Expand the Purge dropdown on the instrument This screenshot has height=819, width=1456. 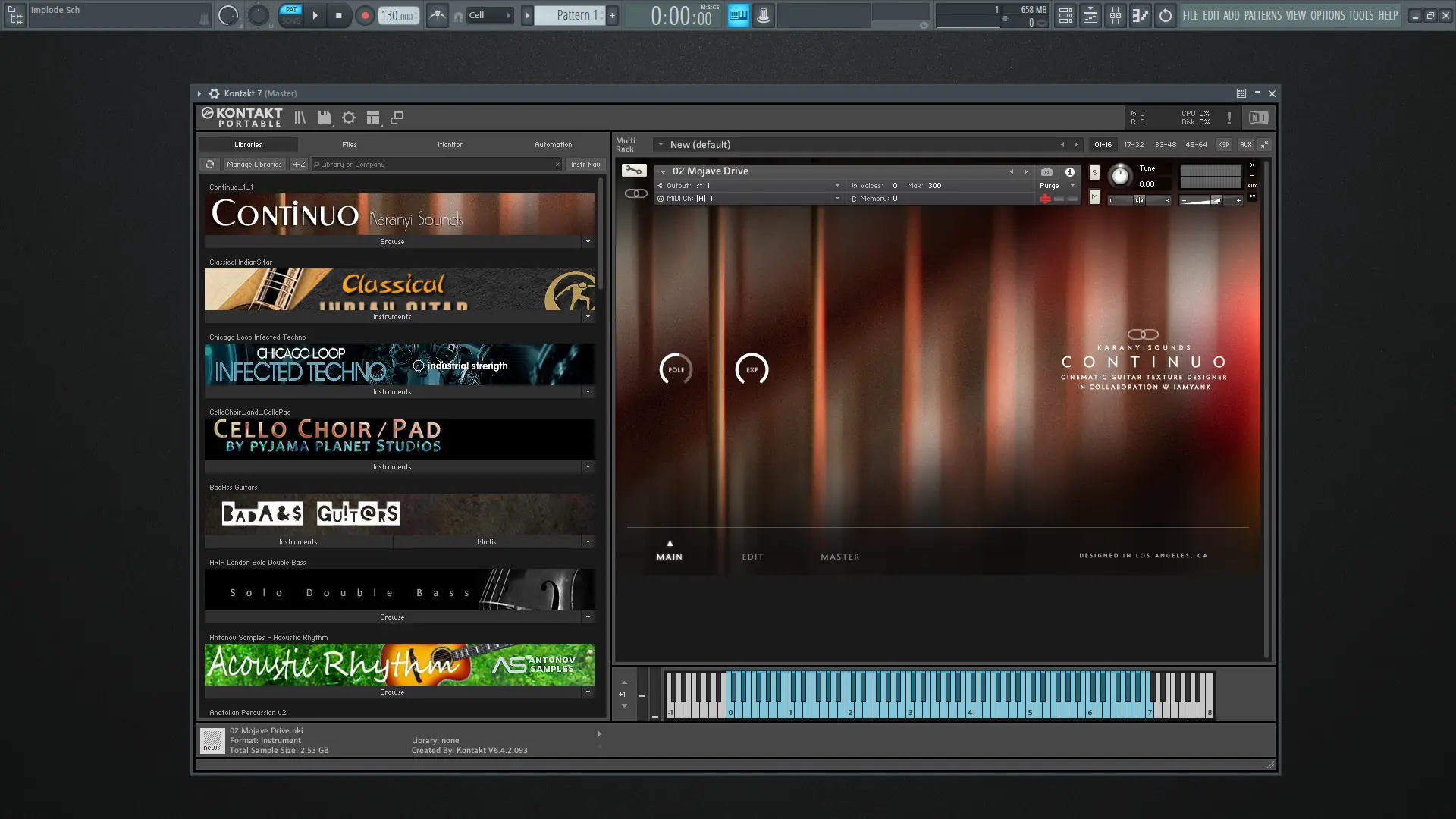click(1072, 185)
